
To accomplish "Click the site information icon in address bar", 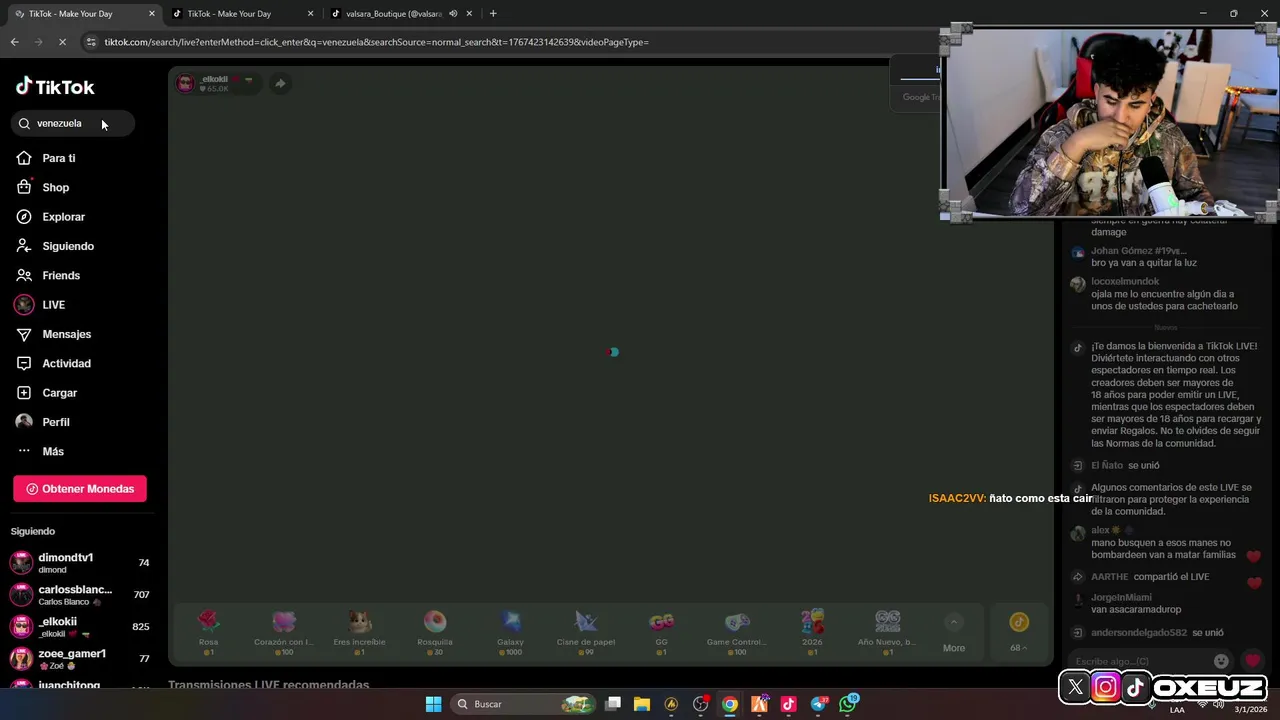I will [91, 42].
